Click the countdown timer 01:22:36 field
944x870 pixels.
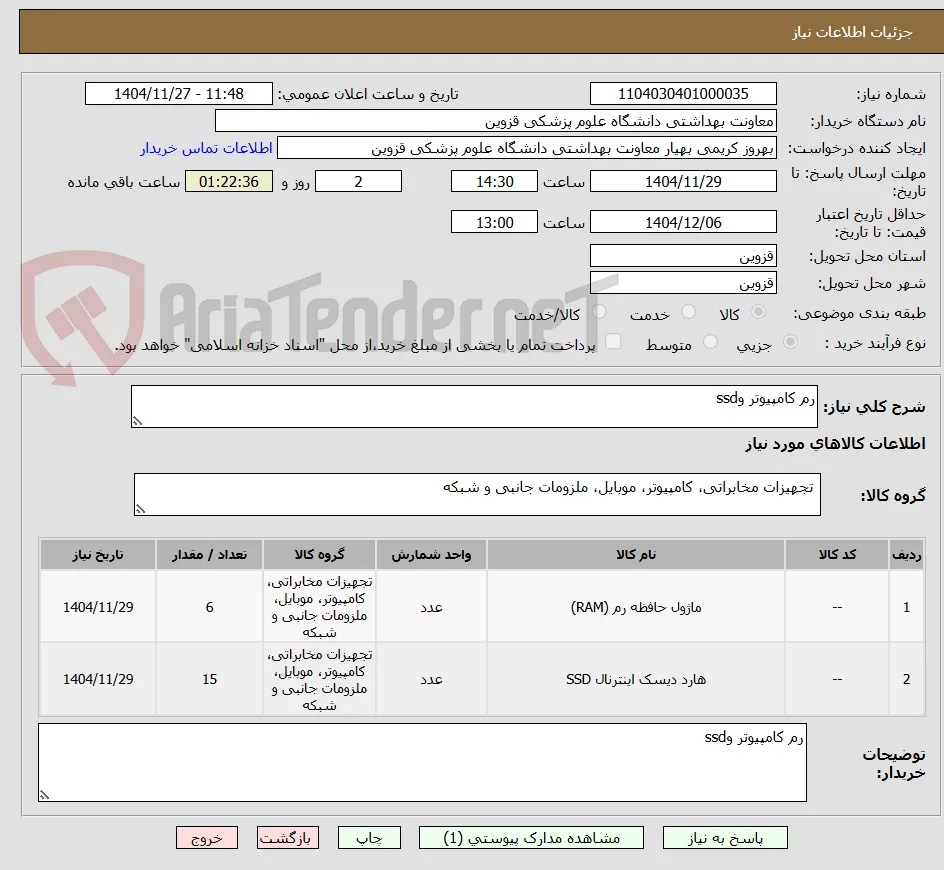pos(229,181)
